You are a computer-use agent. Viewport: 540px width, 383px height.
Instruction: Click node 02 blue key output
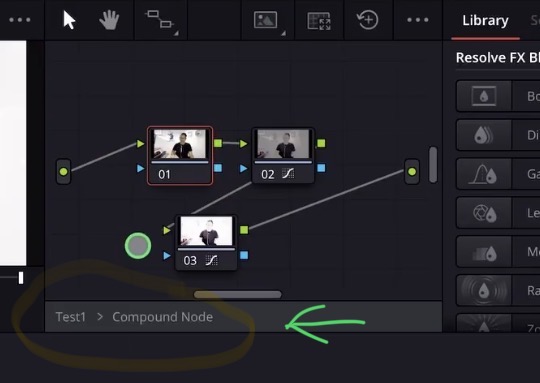(x=321, y=168)
